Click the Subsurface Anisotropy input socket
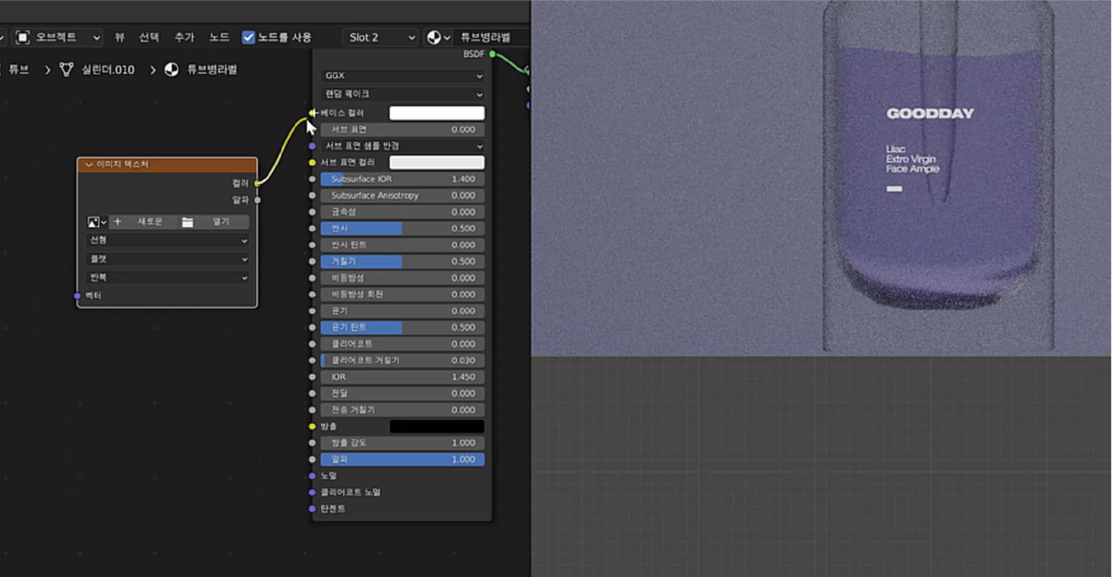 pos(312,196)
